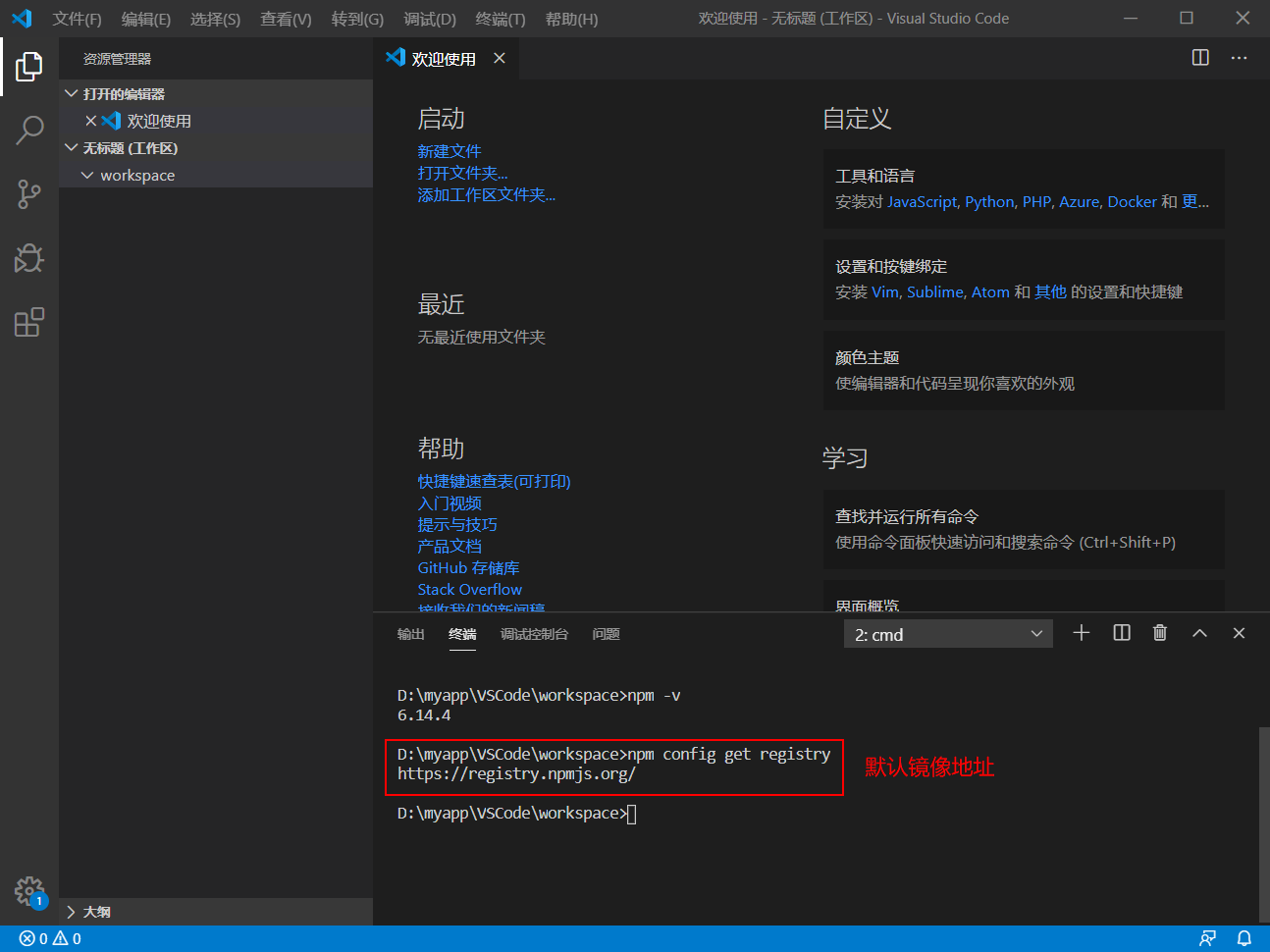Close the terminal panel
This screenshot has width=1270, height=952.
(1239, 633)
